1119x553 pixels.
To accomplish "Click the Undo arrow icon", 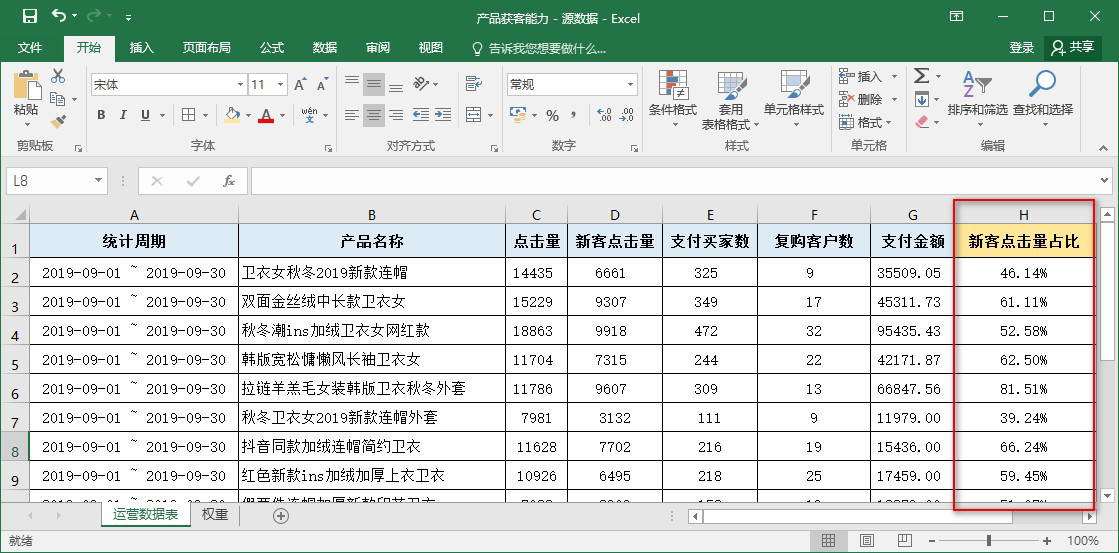I will (x=59, y=16).
